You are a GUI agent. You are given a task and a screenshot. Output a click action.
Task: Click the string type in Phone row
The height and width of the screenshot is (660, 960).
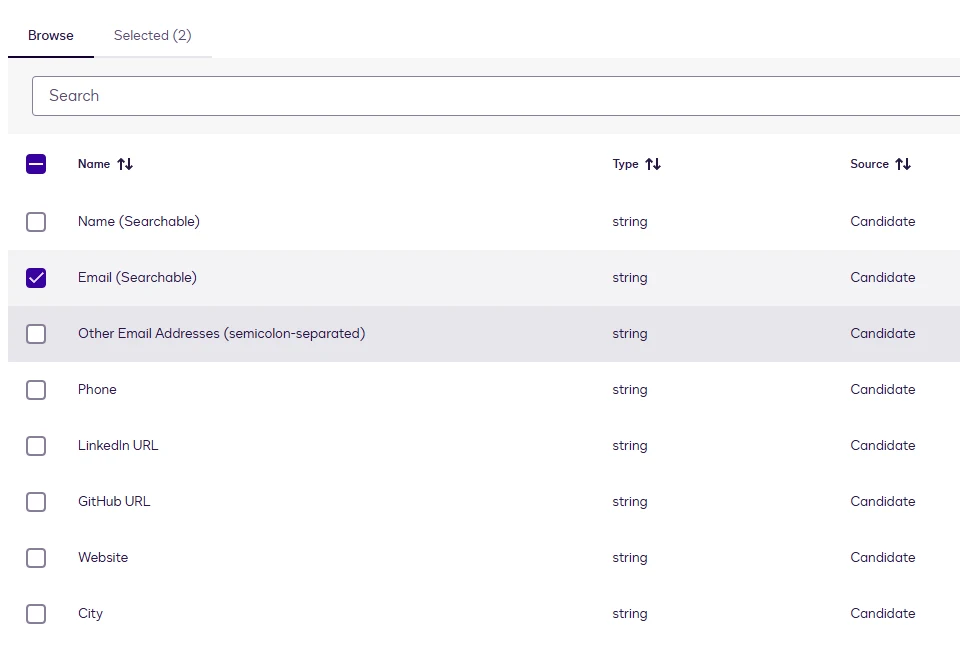pos(630,390)
